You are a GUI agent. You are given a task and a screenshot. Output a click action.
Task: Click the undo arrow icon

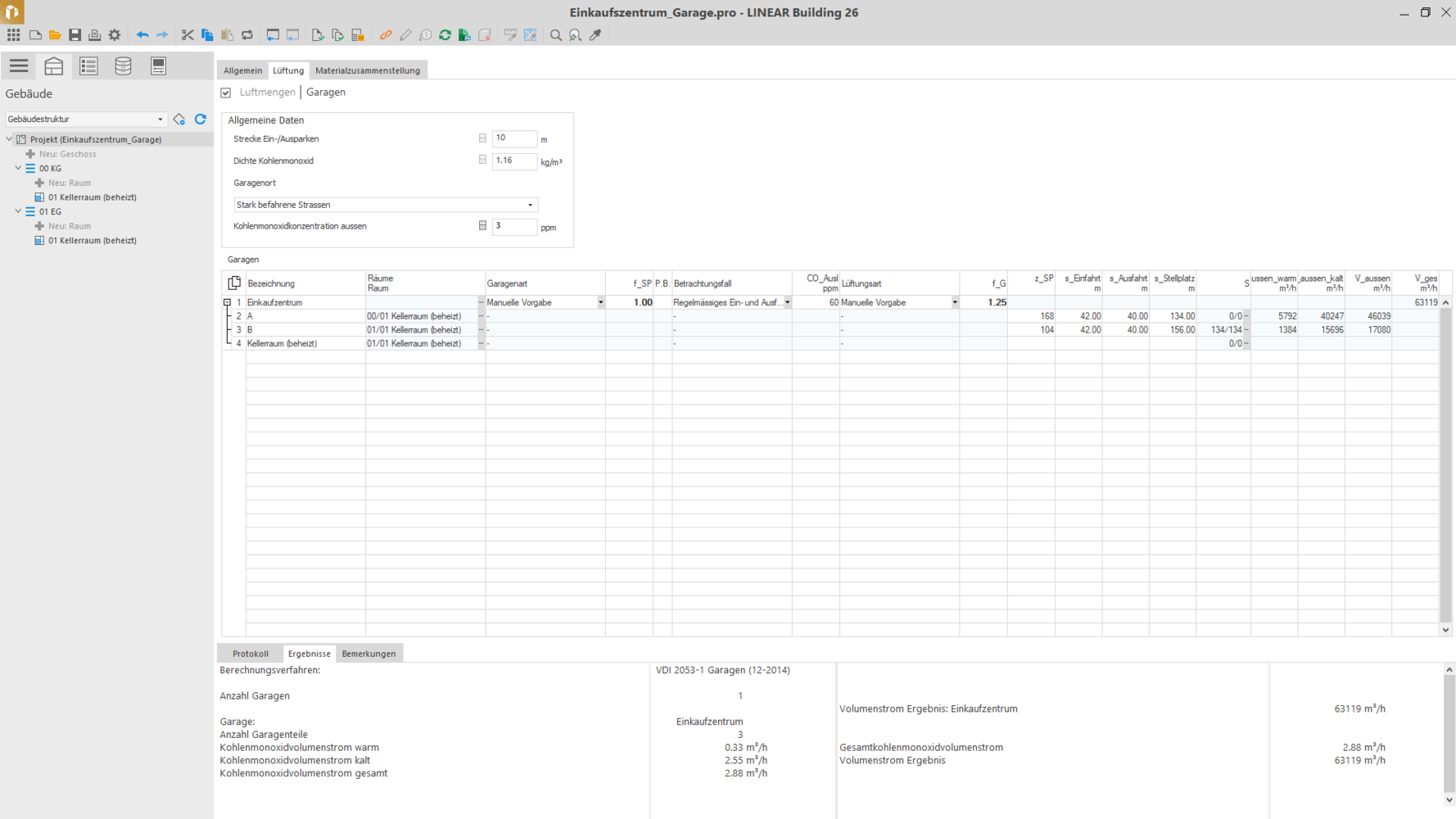tap(142, 35)
